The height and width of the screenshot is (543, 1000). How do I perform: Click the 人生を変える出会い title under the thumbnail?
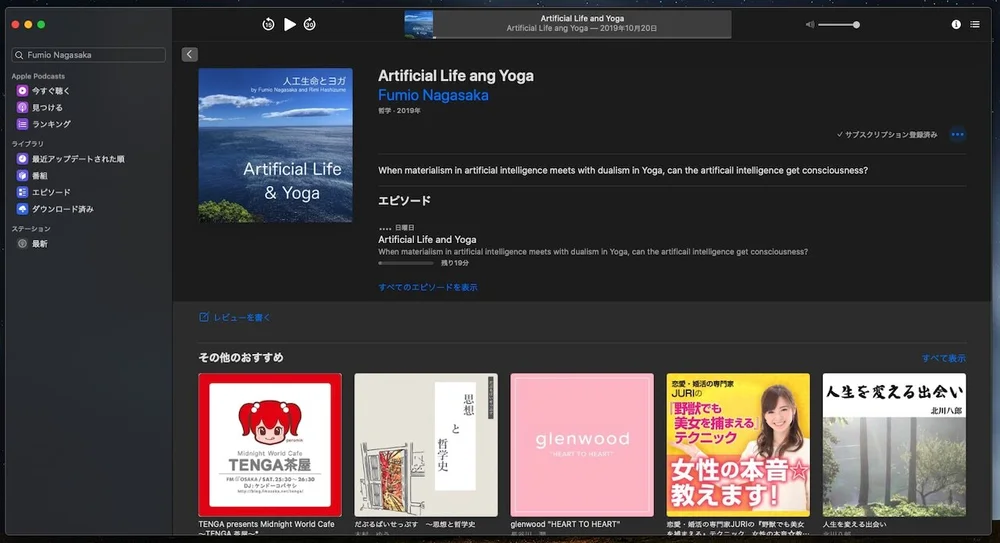(854, 524)
